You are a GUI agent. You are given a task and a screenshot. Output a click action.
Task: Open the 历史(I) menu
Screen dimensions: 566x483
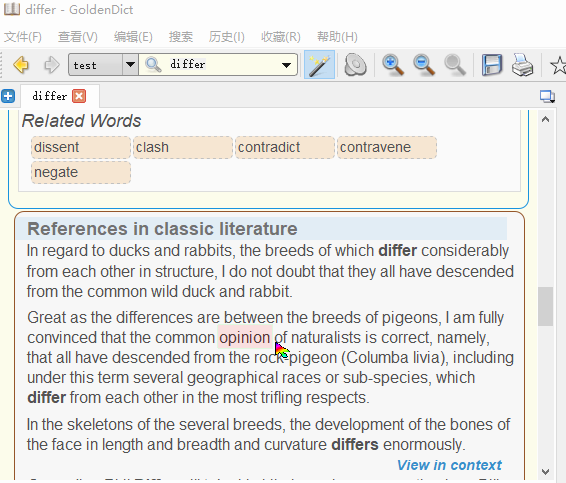(227, 37)
